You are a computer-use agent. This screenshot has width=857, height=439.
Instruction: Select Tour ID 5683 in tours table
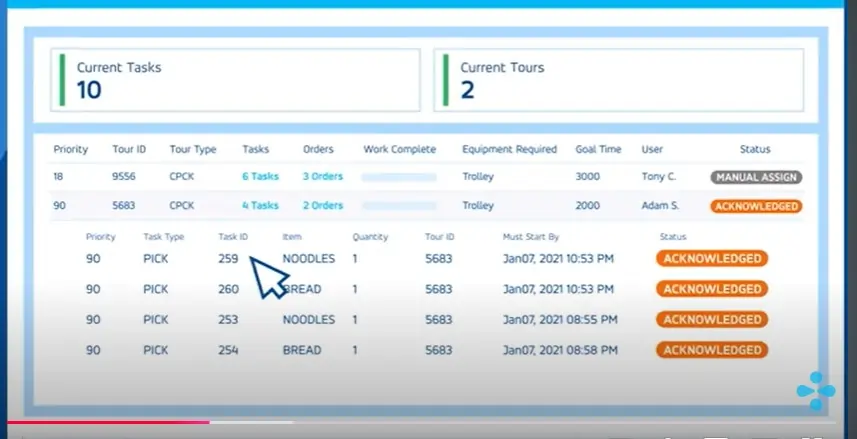[x=124, y=206]
